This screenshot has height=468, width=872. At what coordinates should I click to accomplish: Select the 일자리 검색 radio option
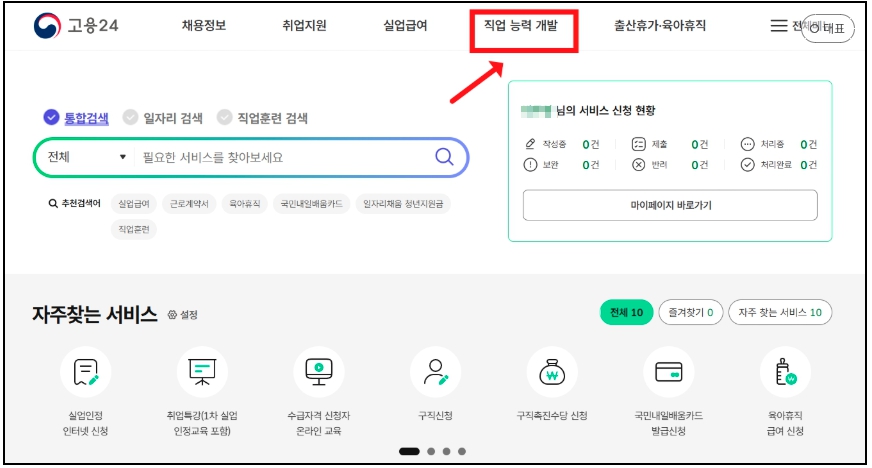(163, 117)
